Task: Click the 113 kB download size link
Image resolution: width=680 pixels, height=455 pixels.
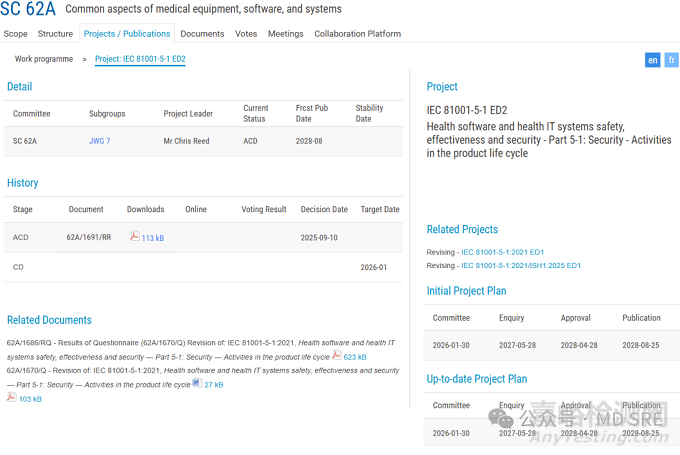Action: pos(153,238)
